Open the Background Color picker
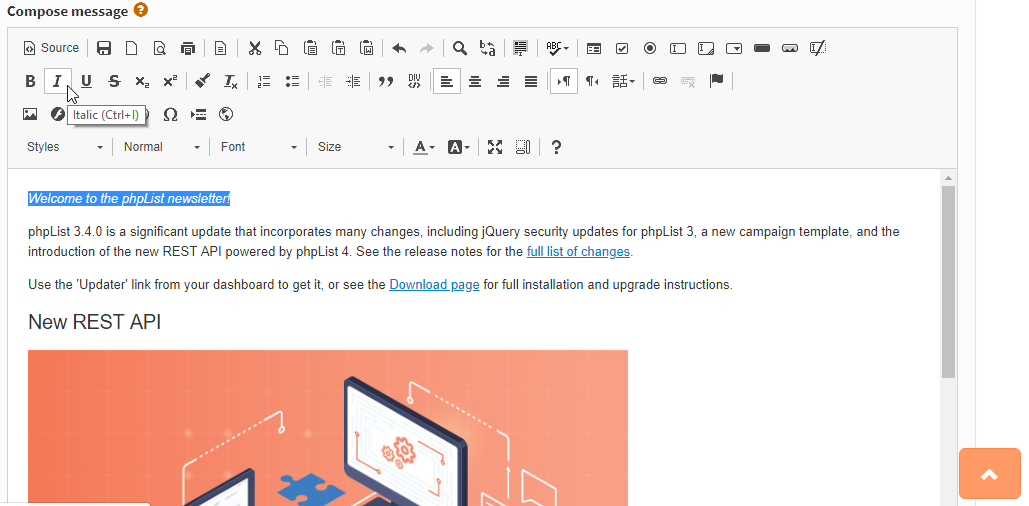The image size is (1029, 506). (x=459, y=147)
